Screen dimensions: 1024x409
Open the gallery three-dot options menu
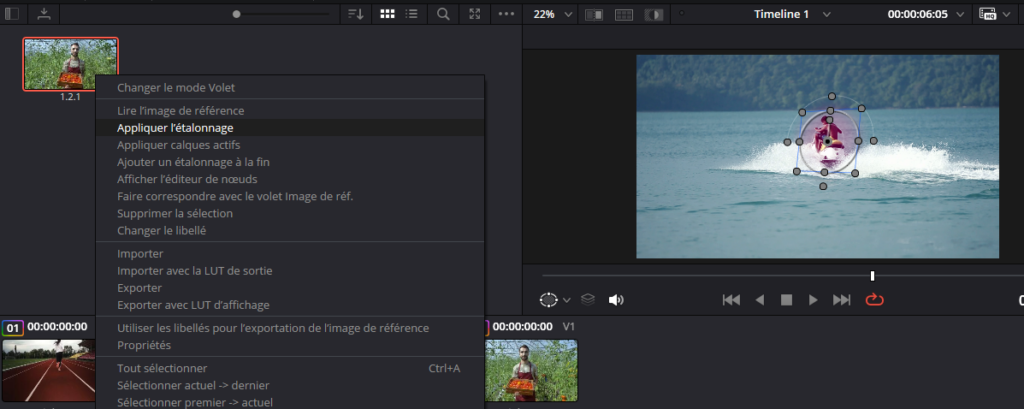coord(506,15)
